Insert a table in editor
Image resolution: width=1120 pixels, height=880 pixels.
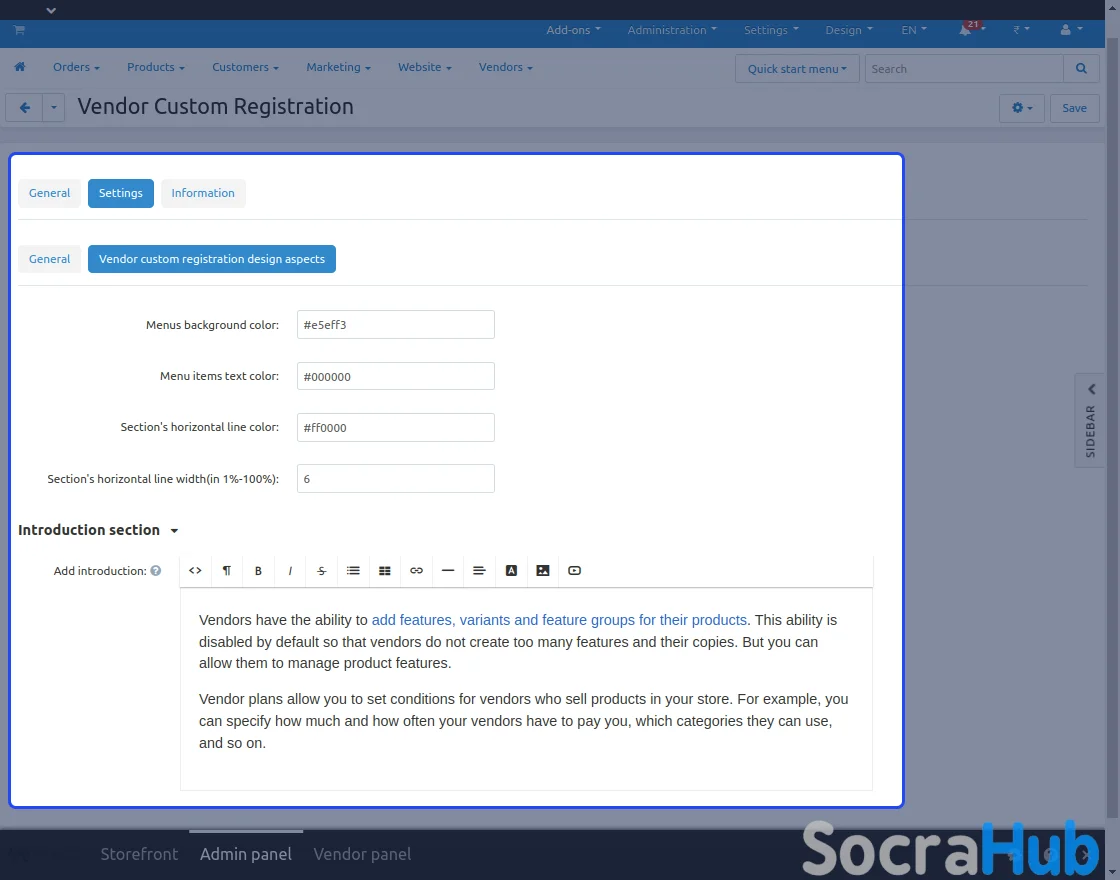tap(384, 571)
